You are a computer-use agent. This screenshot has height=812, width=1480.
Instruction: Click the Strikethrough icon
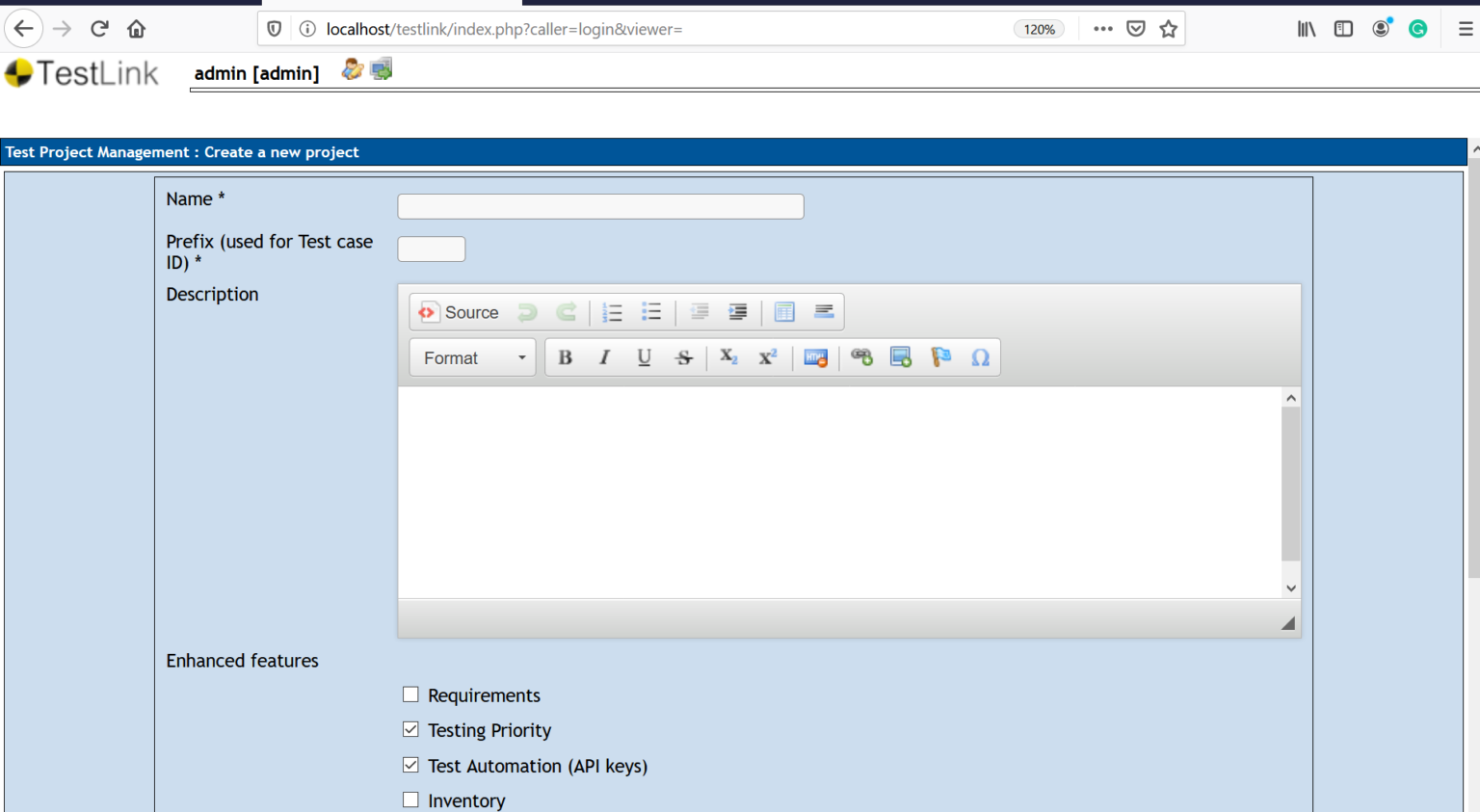click(x=683, y=357)
